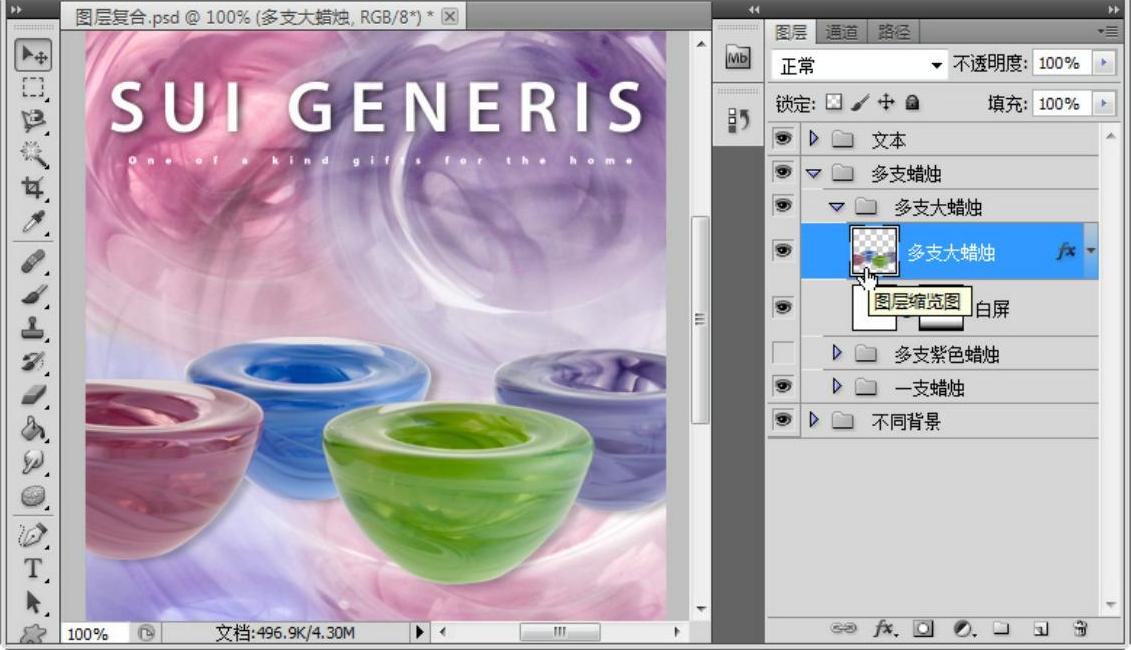
Task: Open the Mini Bridge panel icon
Action: [736, 59]
